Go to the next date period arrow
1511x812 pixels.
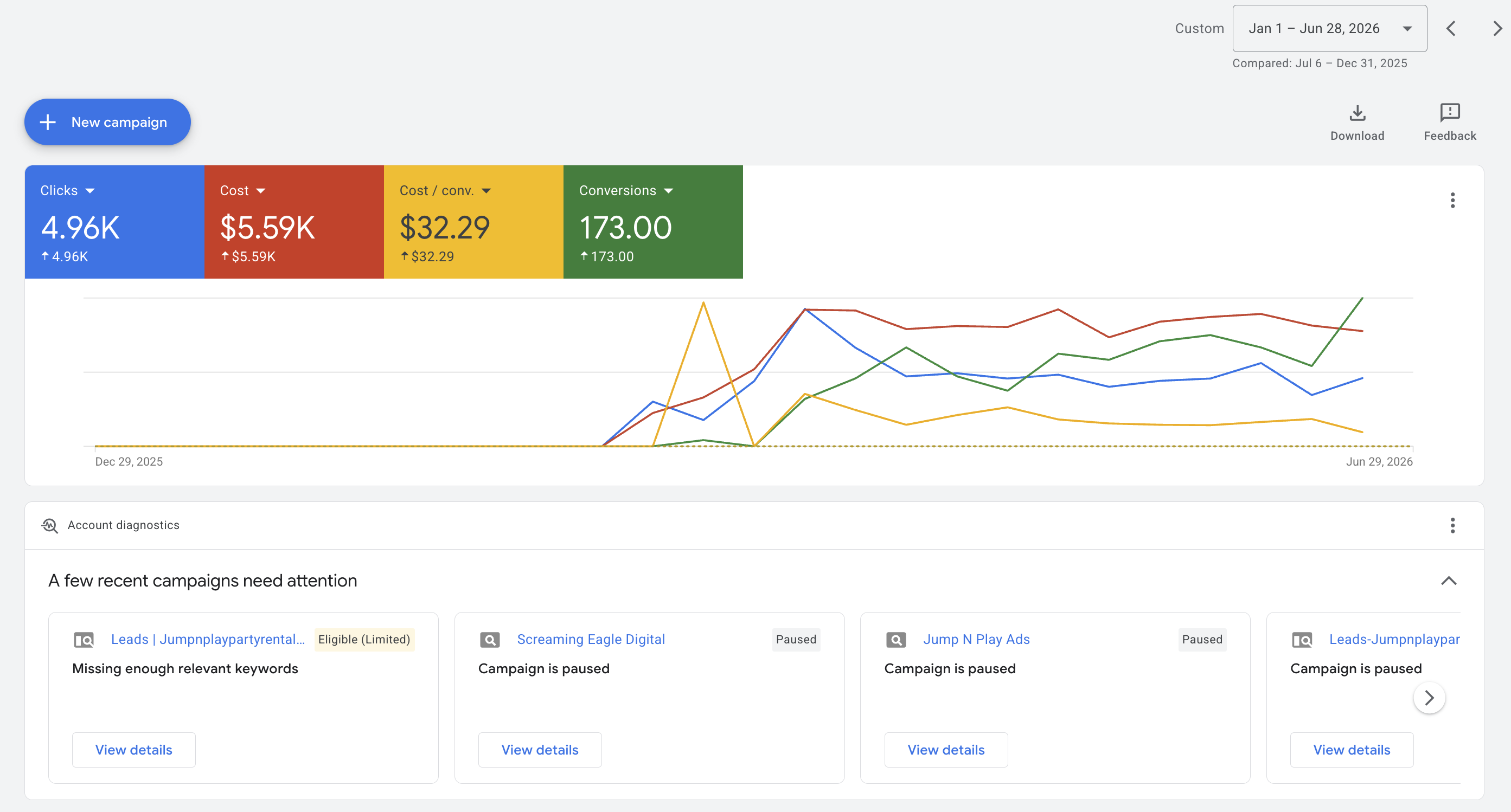[x=1497, y=29]
